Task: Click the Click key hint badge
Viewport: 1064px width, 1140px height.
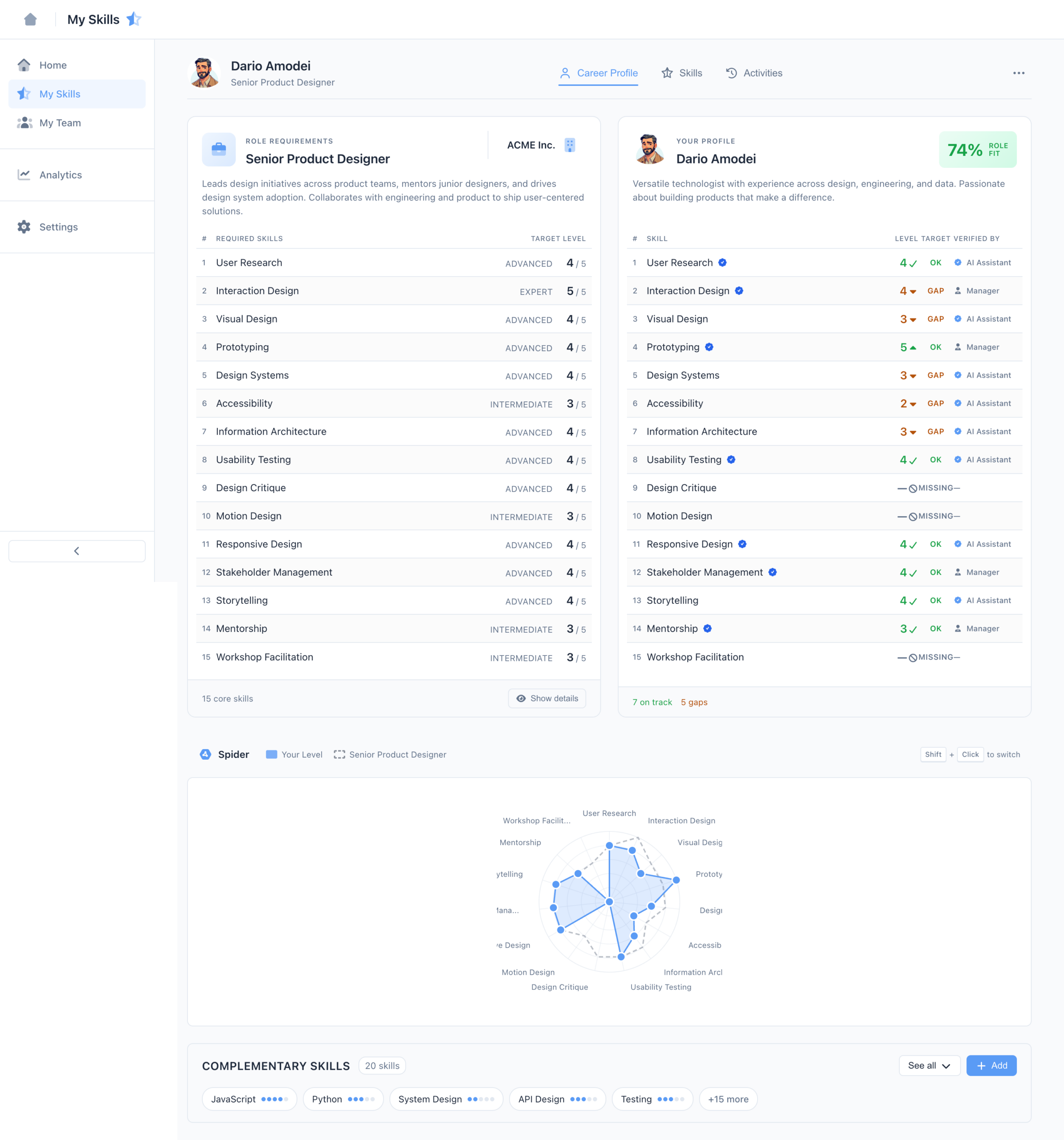Action: 970,755
